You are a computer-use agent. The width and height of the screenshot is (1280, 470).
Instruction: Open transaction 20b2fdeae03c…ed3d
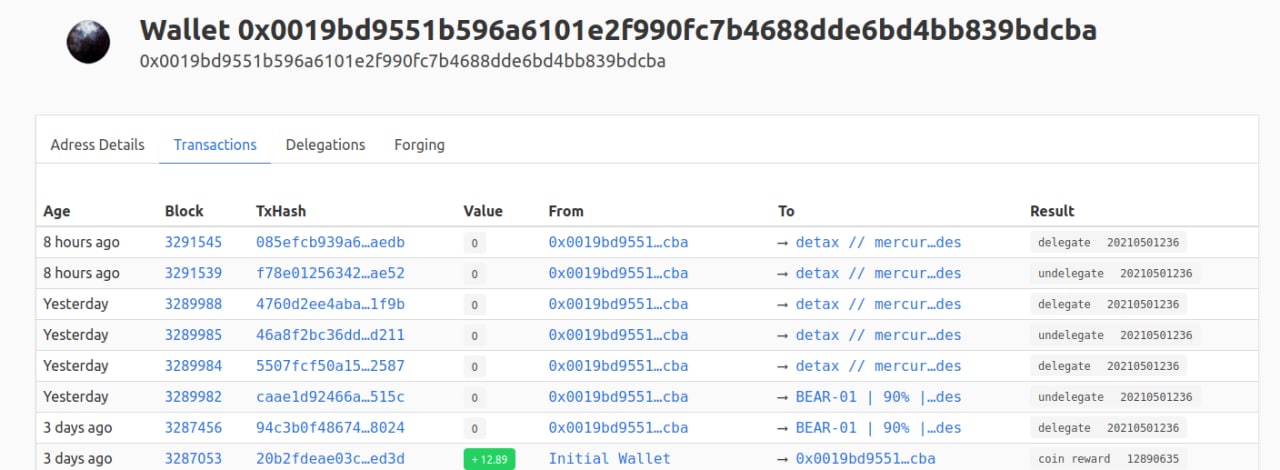click(x=330, y=459)
